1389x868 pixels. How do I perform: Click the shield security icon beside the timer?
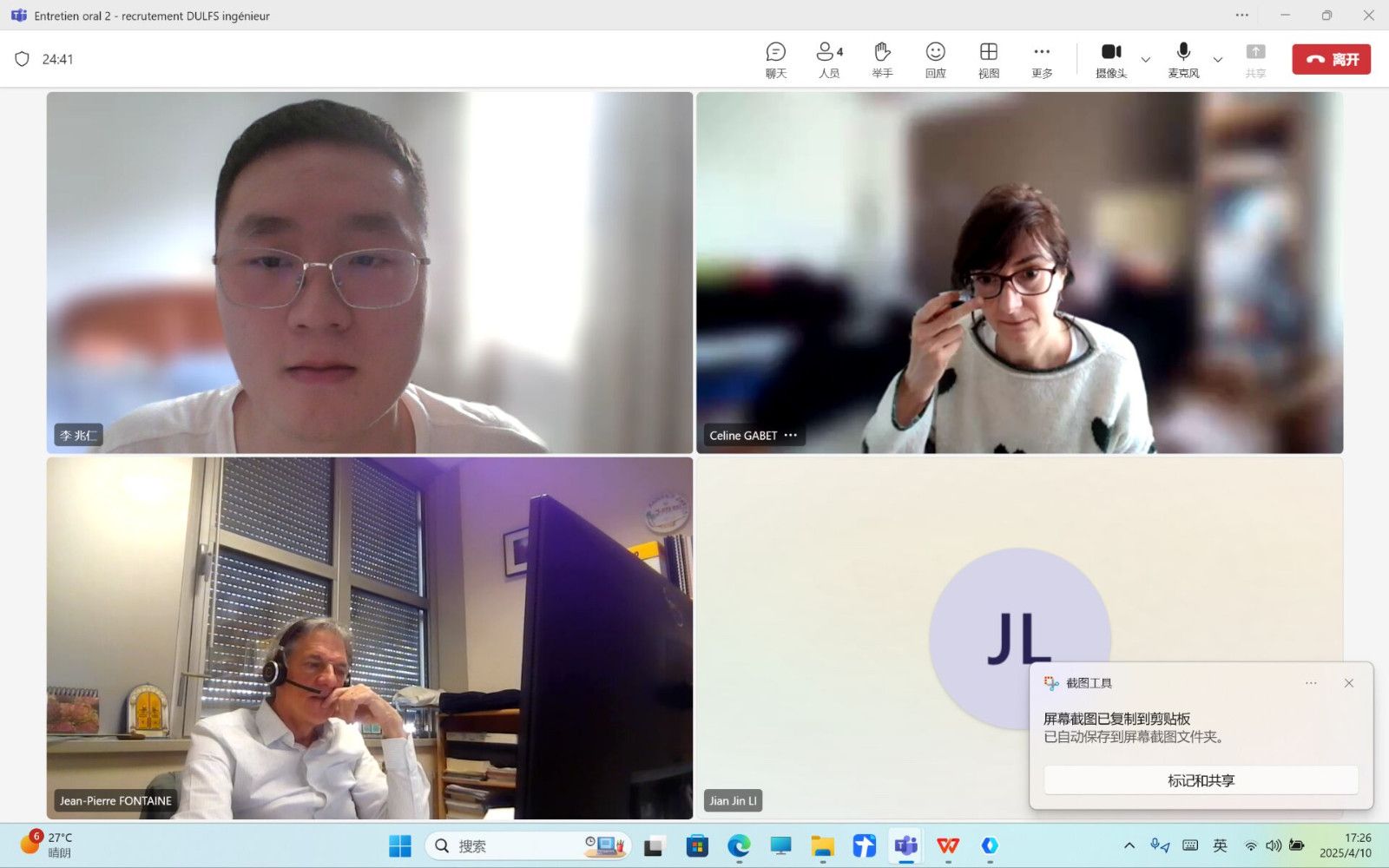pyautogui.click(x=23, y=59)
